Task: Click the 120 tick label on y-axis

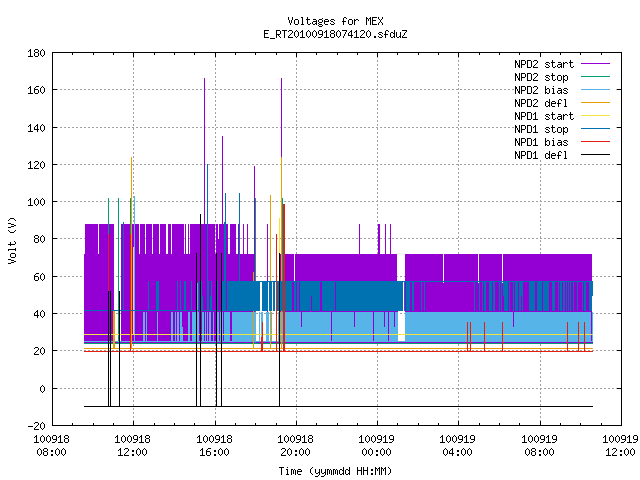Action: (x=36, y=165)
